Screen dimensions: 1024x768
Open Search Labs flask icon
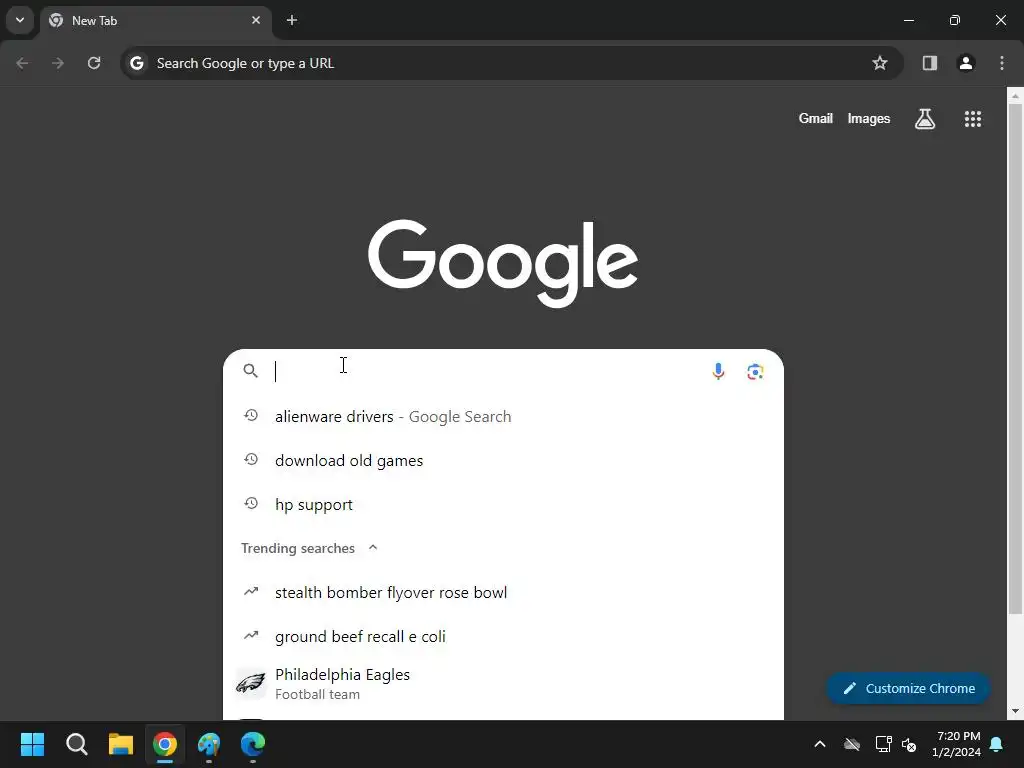925,119
